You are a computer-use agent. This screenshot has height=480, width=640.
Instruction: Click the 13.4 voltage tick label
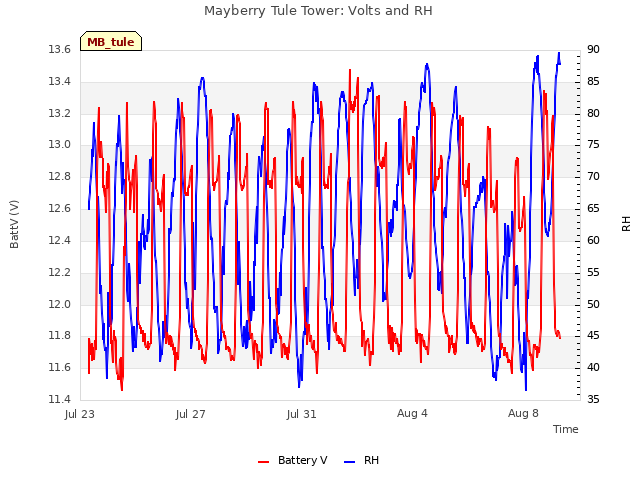pos(59,81)
